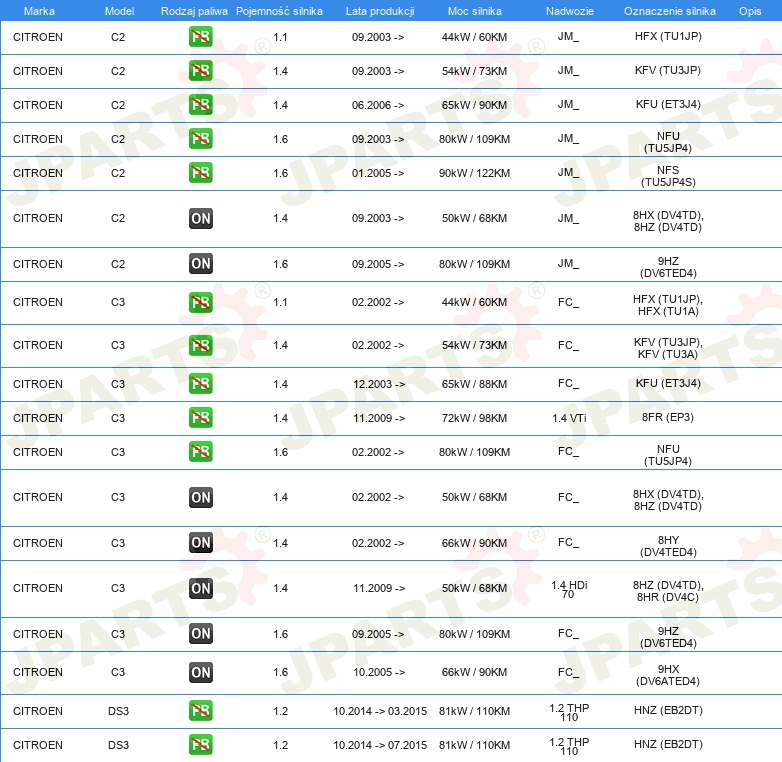
Task: Click the 11.2009 -> date in the 8FR (EP3) row
Action: coord(379,418)
